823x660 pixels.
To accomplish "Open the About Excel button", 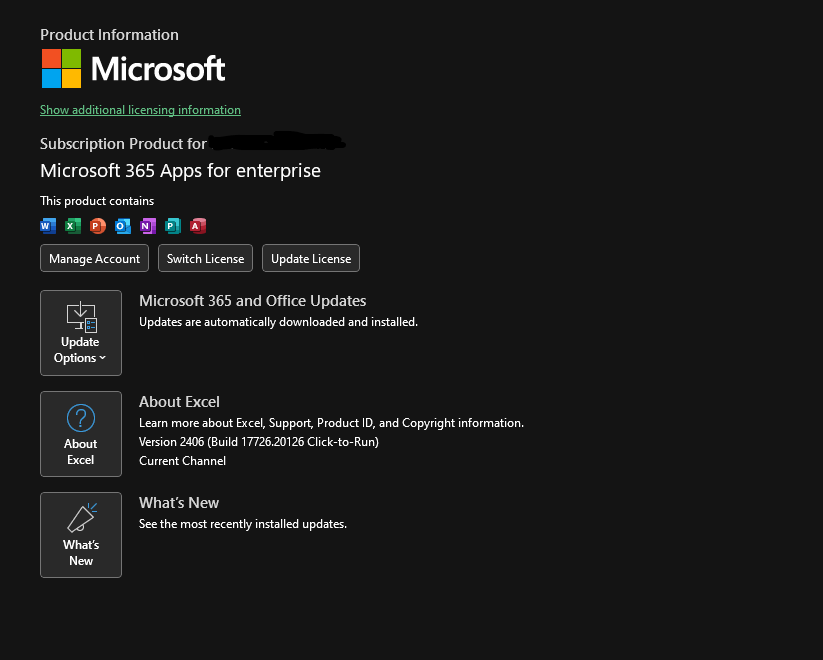I will click(81, 434).
